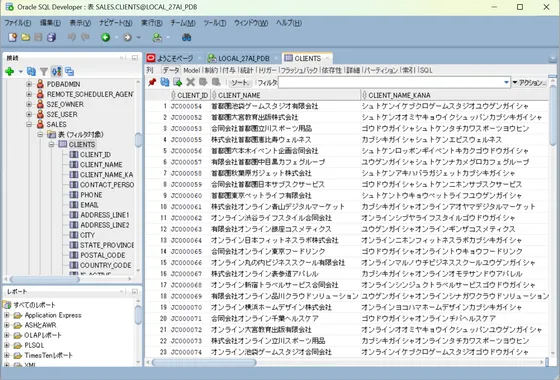Click the data grid horizontal scrollbar thumb
Viewport: 560px width, 380px height.
click(x=204, y=362)
